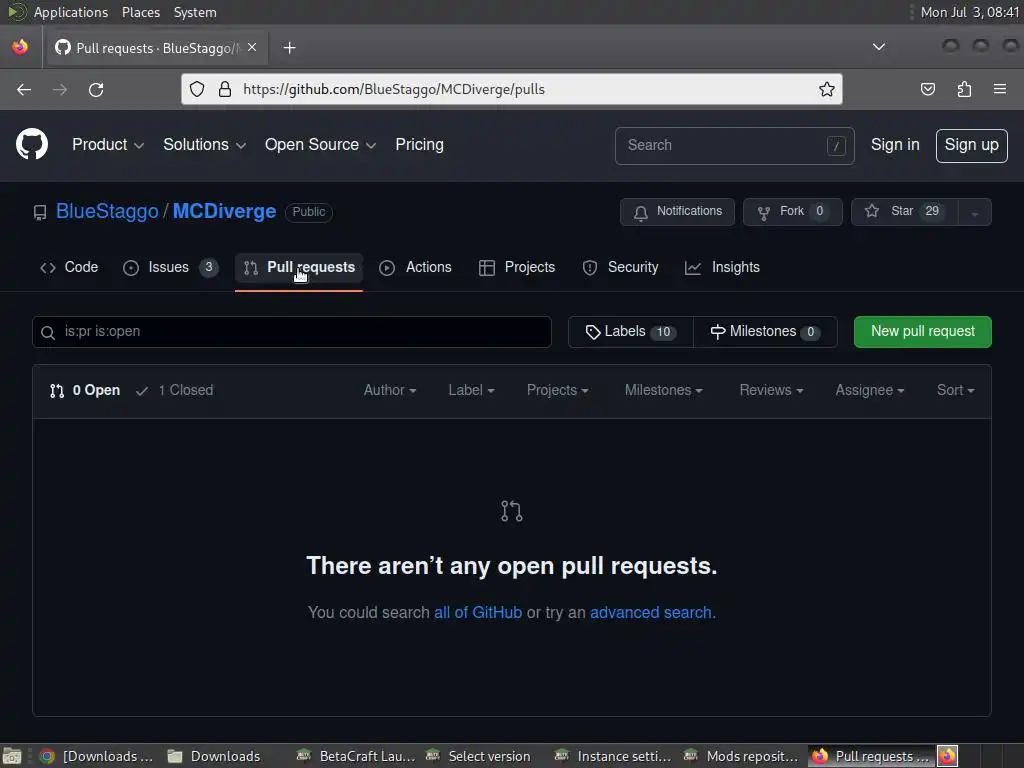Open the Applications system menu
Viewport: 1024px width, 768px height.
[71, 12]
